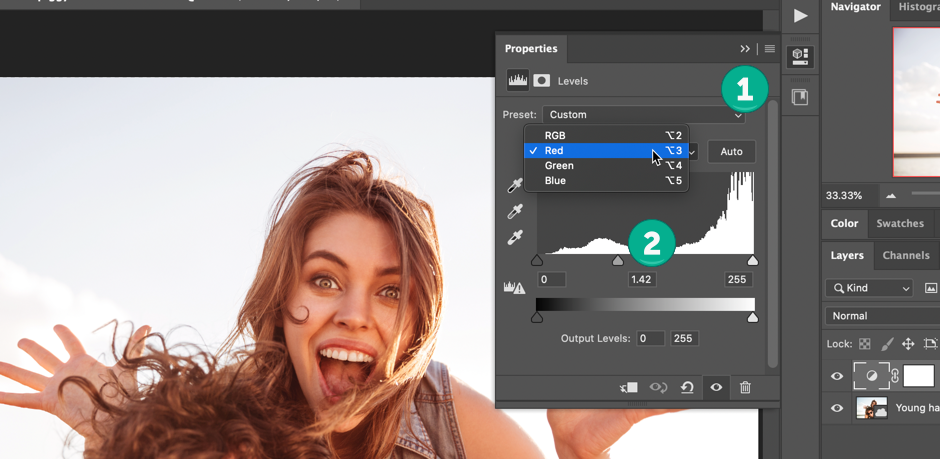The width and height of the screenshot is (940, 459).
Task: Choose Green from the channel list
Action: click(559, 166)
